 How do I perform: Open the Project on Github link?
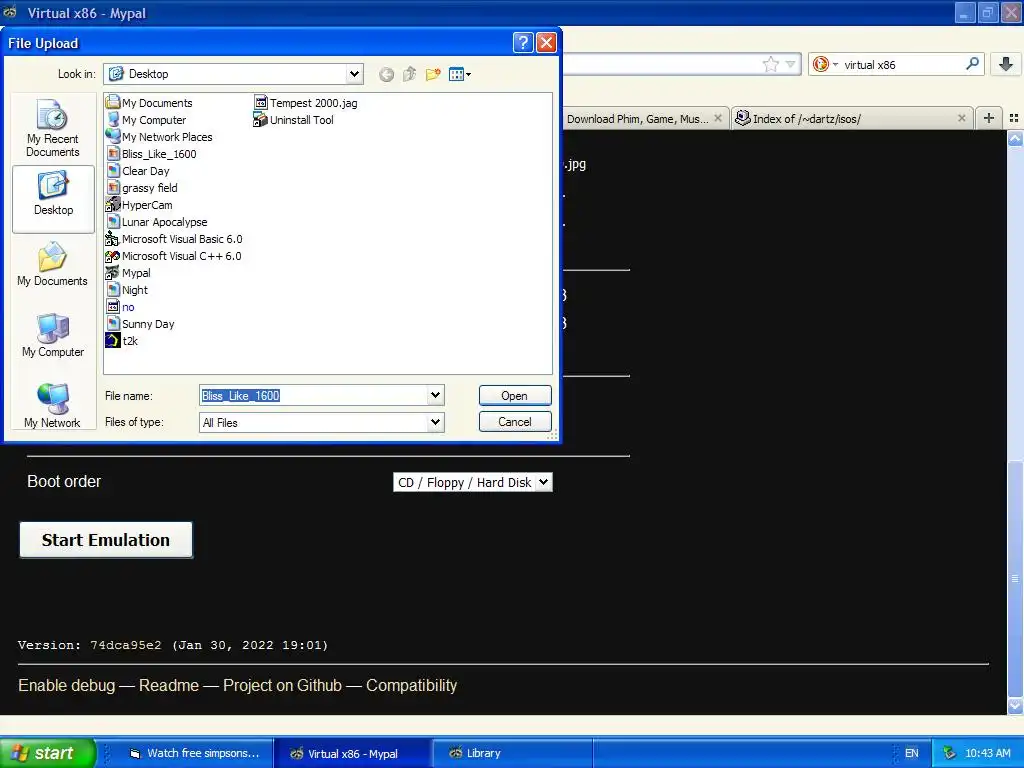click(x=282, y=685)
